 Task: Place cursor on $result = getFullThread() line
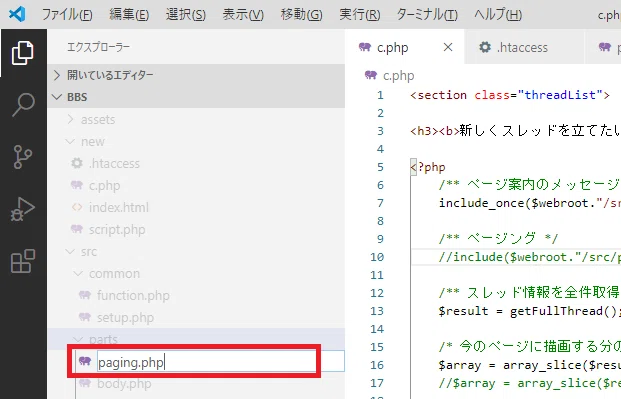[x=530, y=311]
